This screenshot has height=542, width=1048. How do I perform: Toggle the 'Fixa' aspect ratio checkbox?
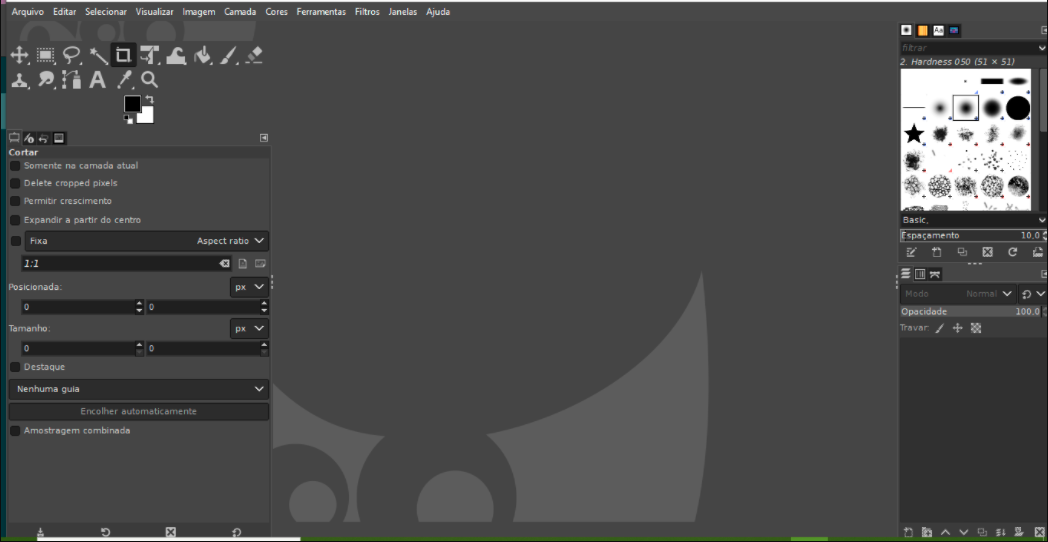coord(16,241)
